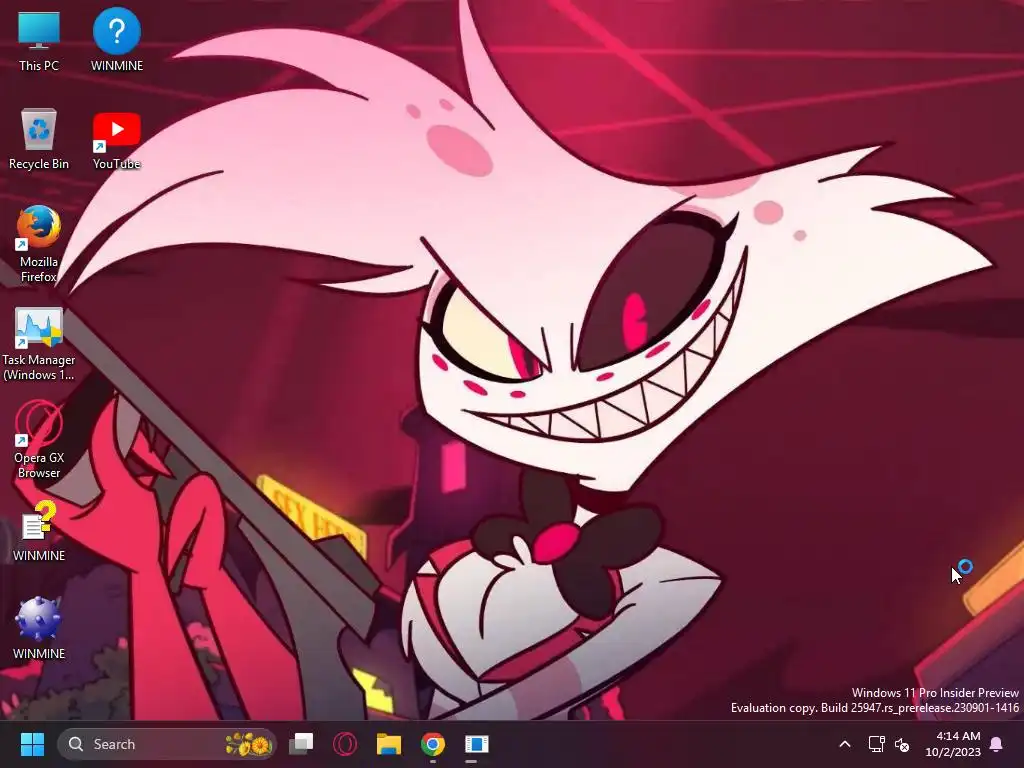
Task: Expand the hidden system tray icons chevron
Action: (x=844, y=744)
